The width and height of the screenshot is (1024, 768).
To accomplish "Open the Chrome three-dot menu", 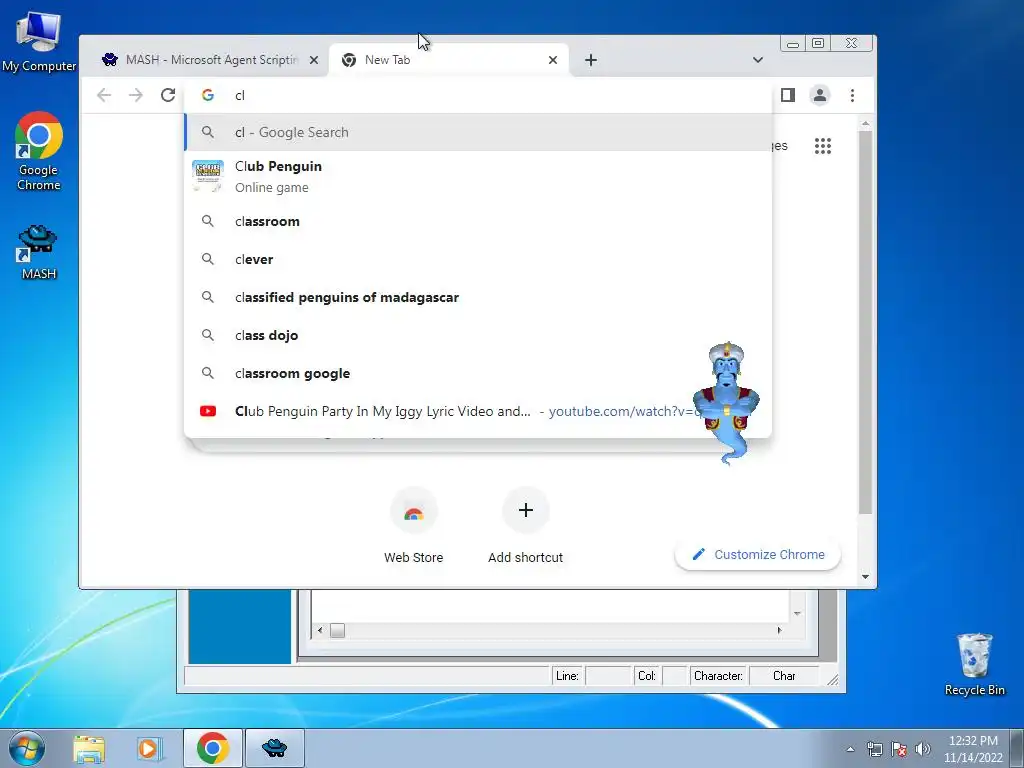I will point(852,95).
